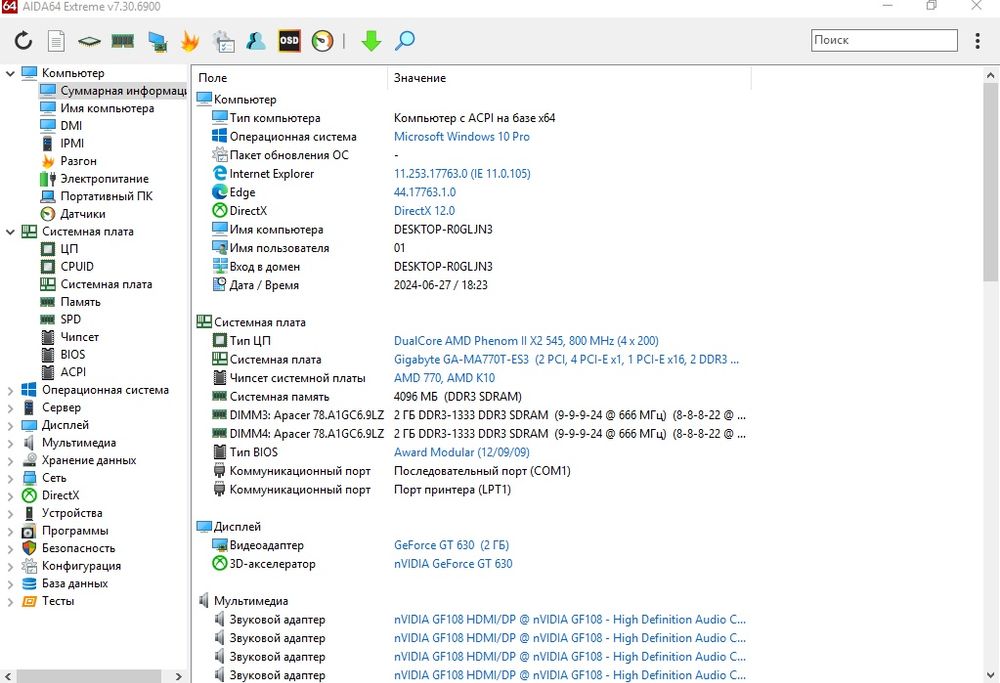Image resolution: width=1000 pixels, height=683 pixels.
Task: Expand the Операционная система node
Action: point(10,390)
